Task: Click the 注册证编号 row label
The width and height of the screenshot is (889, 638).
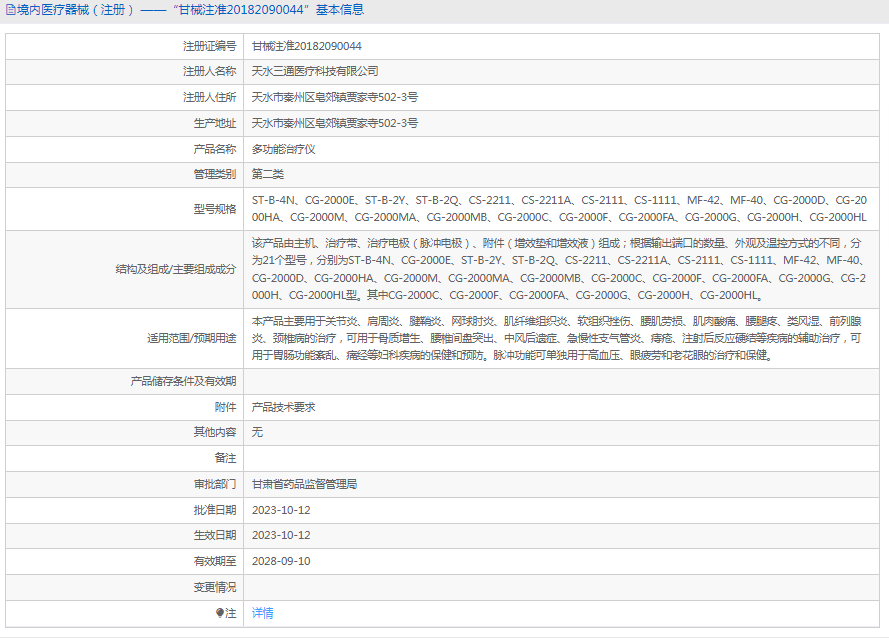Action: click(209, 46)
